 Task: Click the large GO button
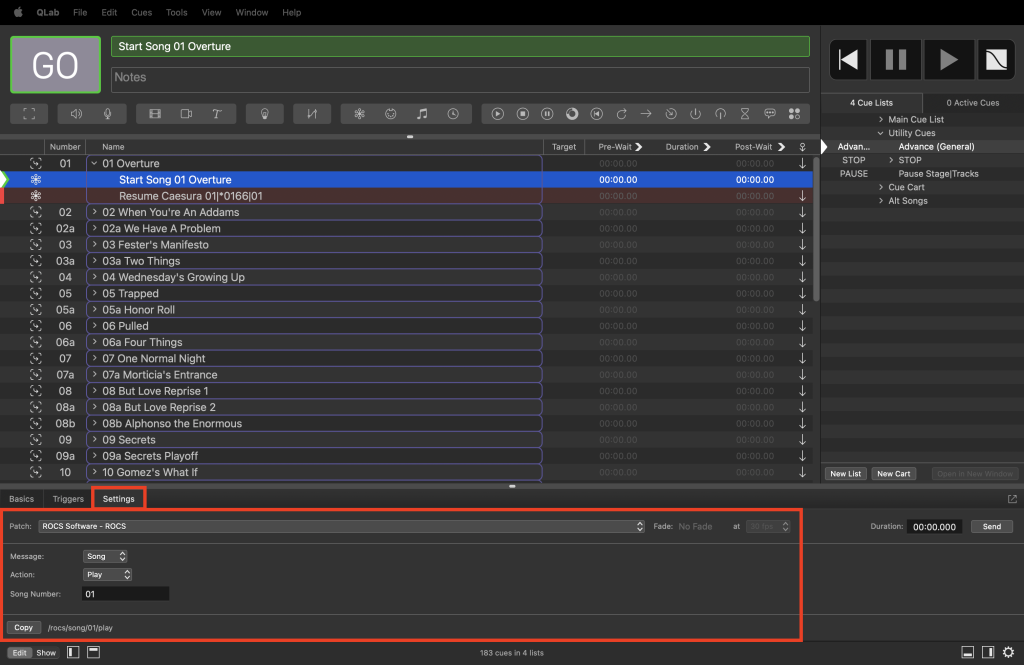coord(56,65)
